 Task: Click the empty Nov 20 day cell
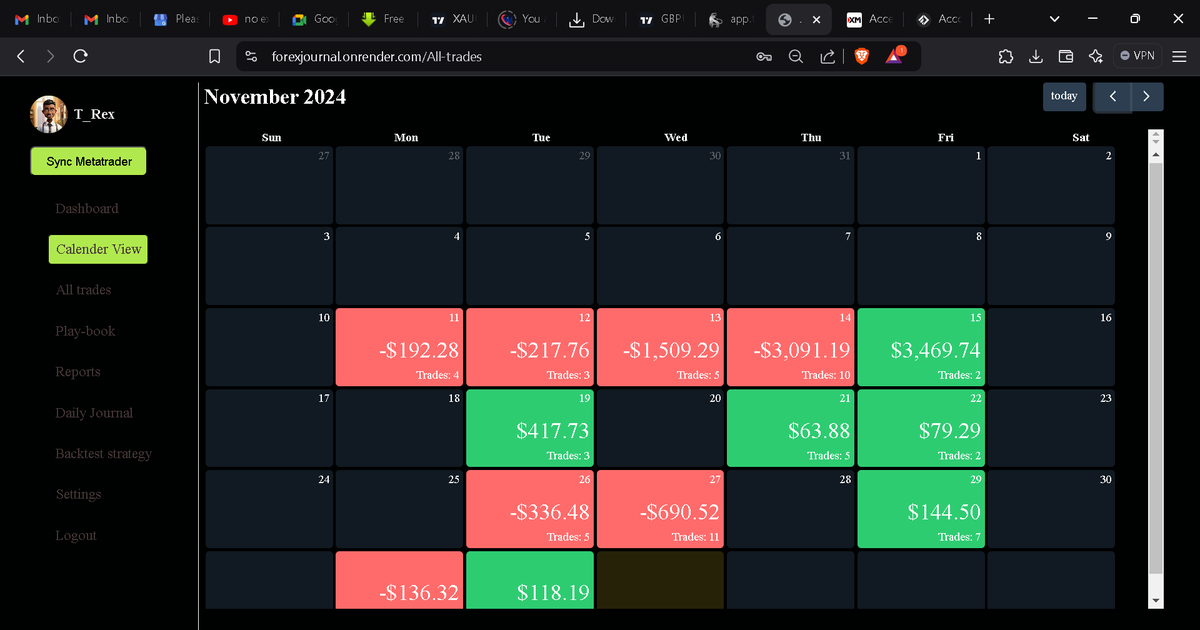[x=660, y=428]
